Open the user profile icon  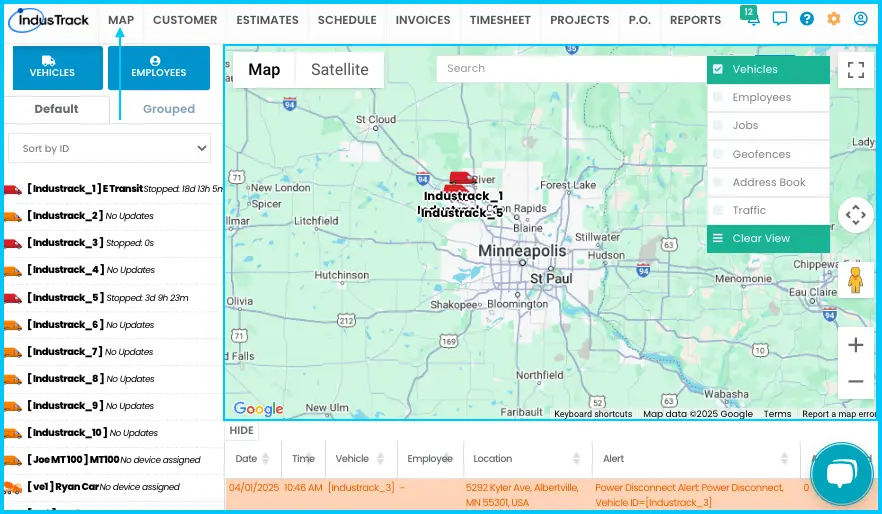861,19
